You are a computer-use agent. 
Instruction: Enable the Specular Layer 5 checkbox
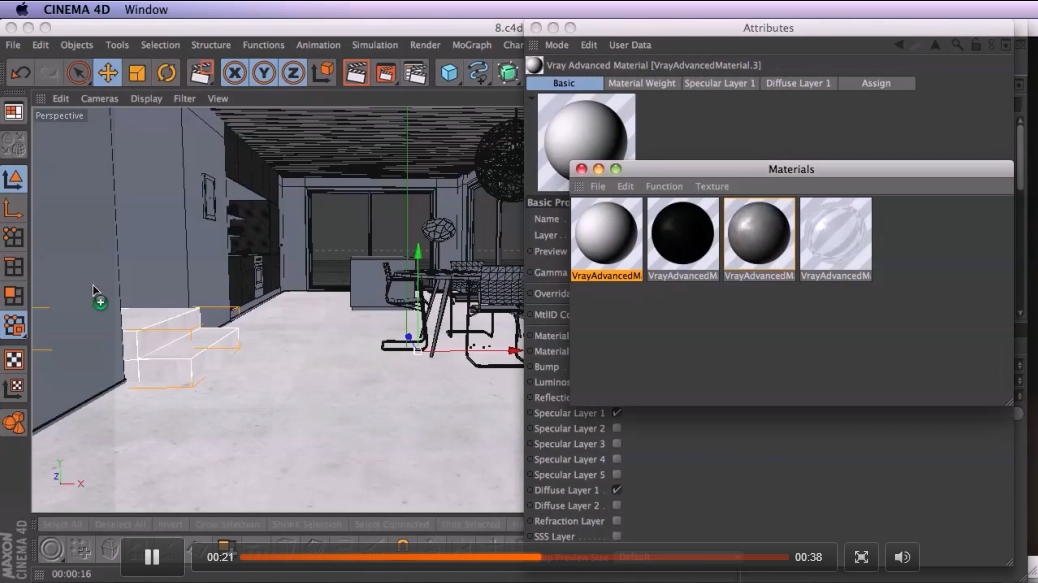click(616, 474)
